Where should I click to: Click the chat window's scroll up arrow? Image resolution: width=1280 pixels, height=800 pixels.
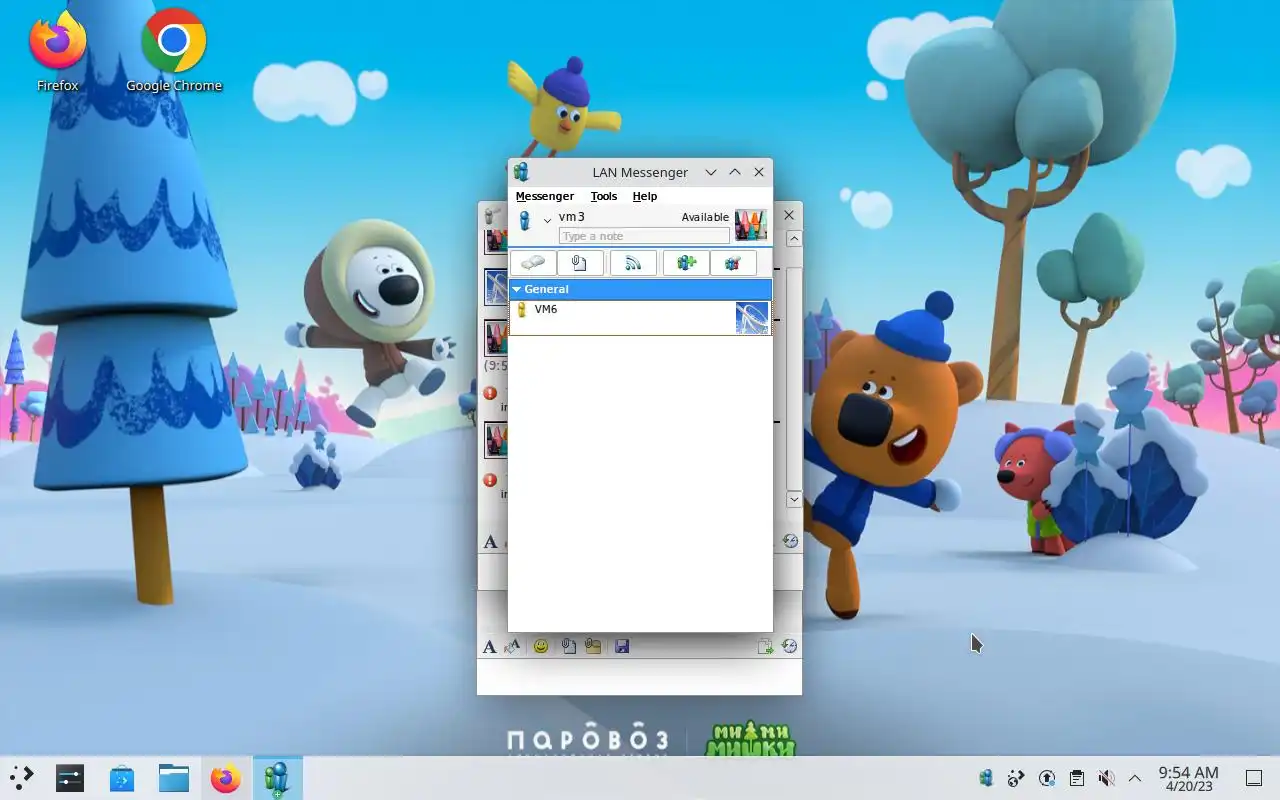coord(794,239)
